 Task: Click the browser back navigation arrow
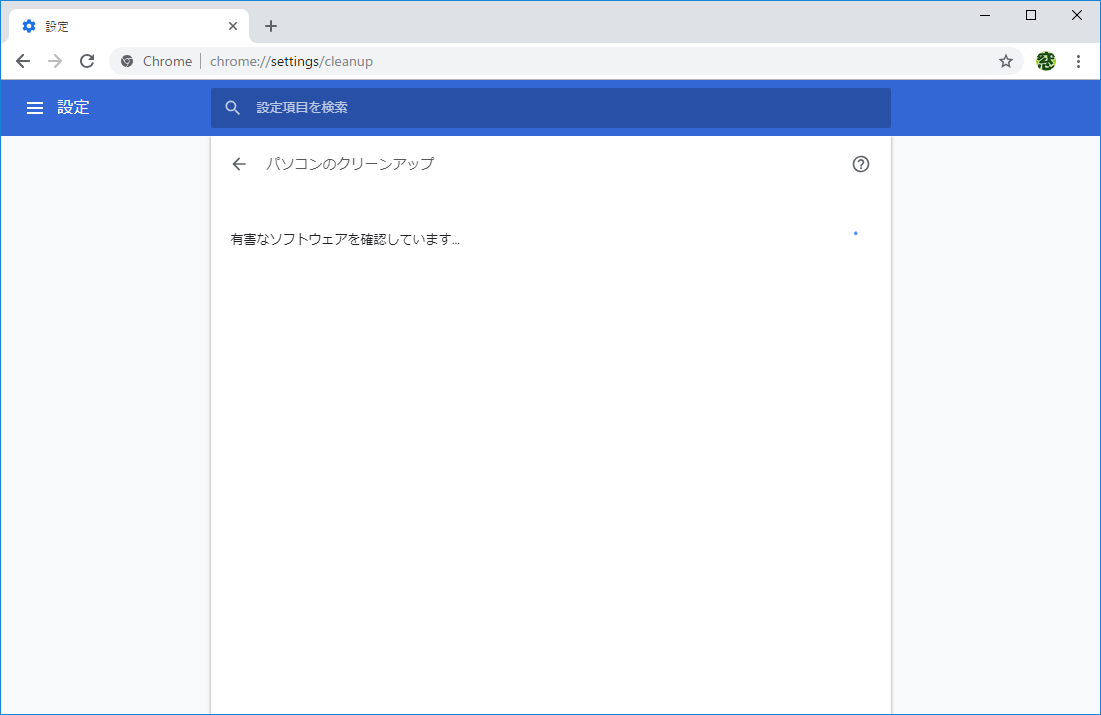point(22,61)
